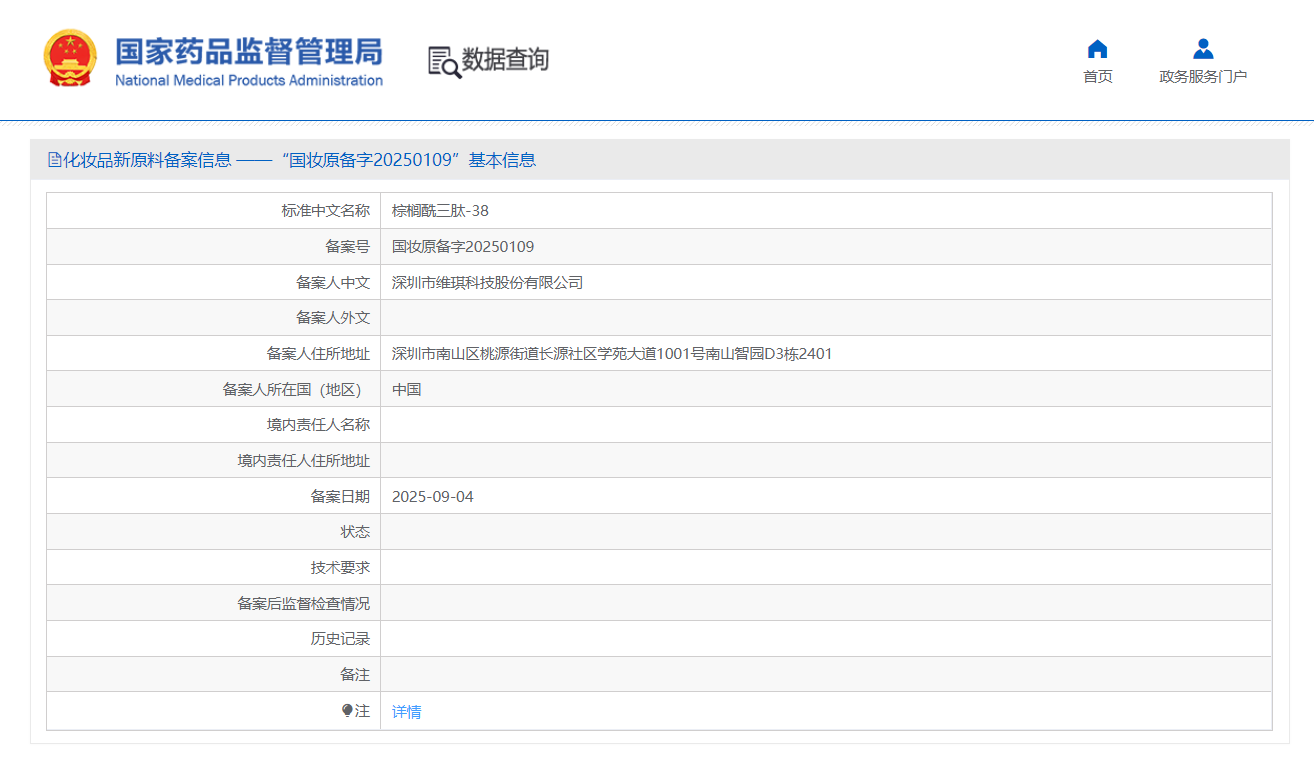Viewport: 1314px width, 759px height.
Task: Click the 政务服务门户 person icon
Action: 1203,49
